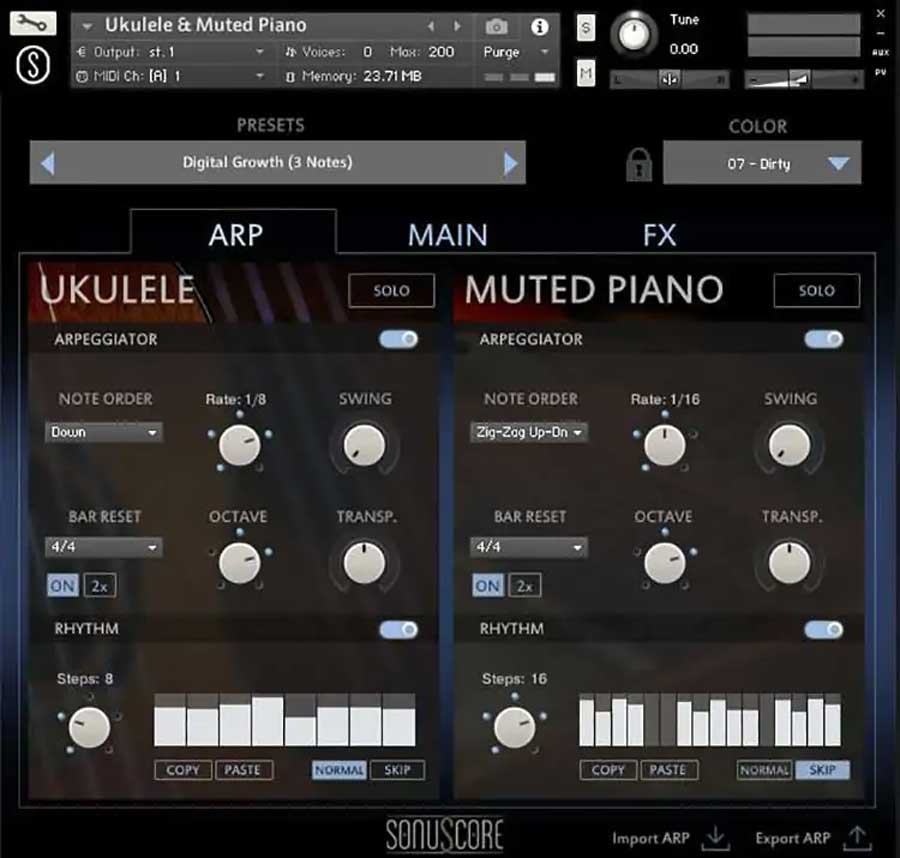900x858 pixels.
Task: Toggle the color lock padlock icon
Action: [638, 165]
